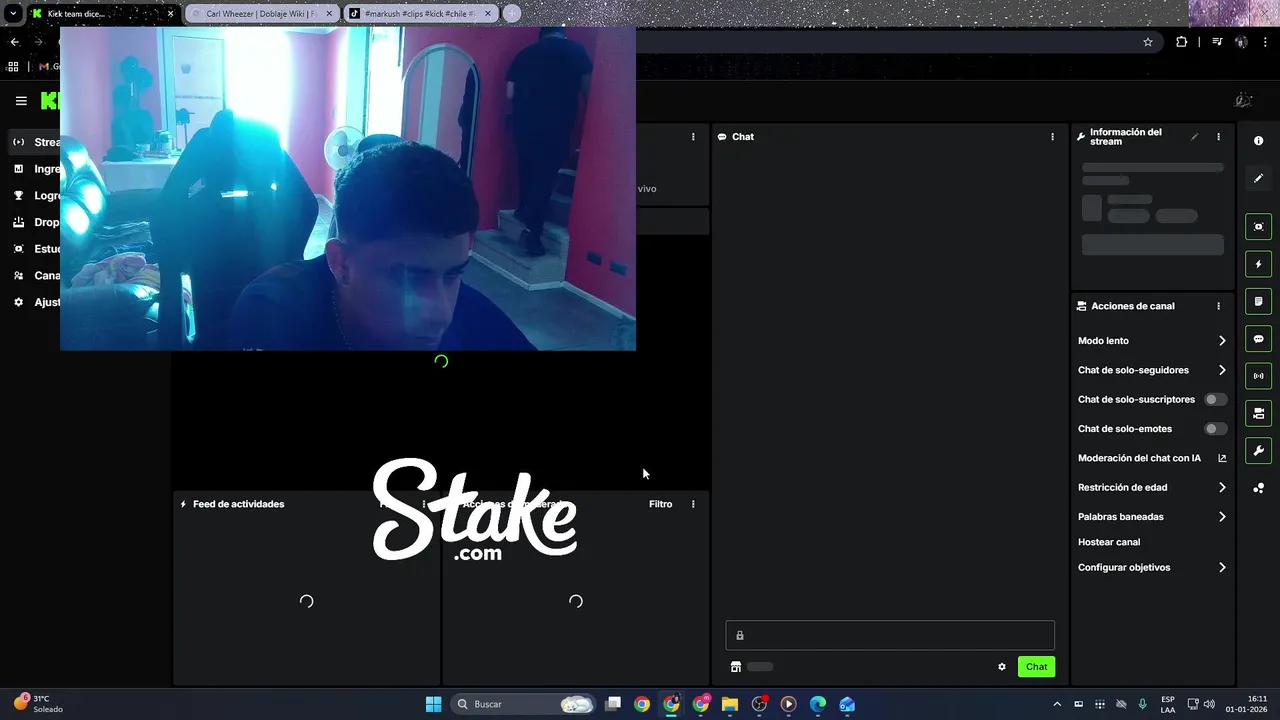Open the Windows Start menu
1280x720 pixels.
433,704
